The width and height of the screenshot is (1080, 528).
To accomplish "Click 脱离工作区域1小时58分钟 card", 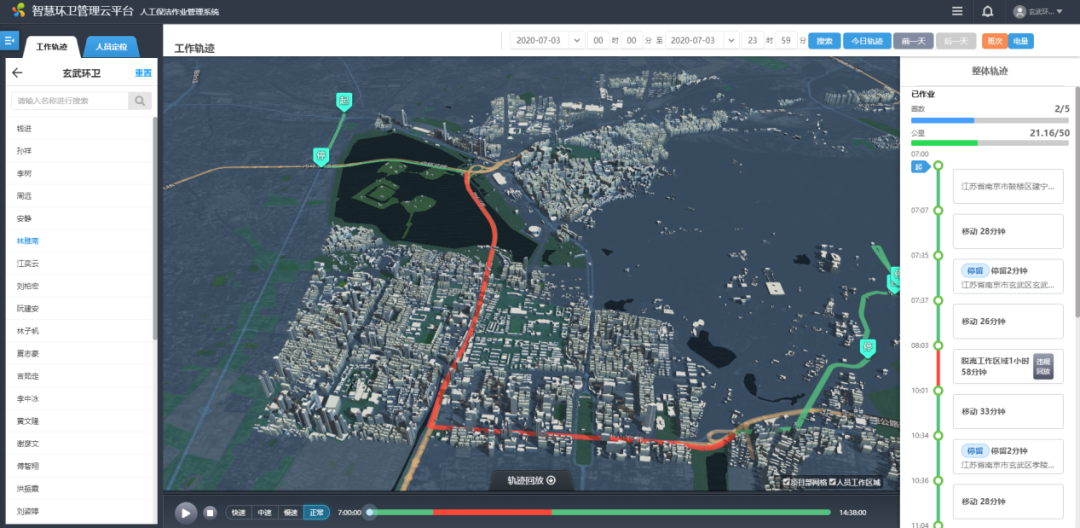I will (1008, 366).
